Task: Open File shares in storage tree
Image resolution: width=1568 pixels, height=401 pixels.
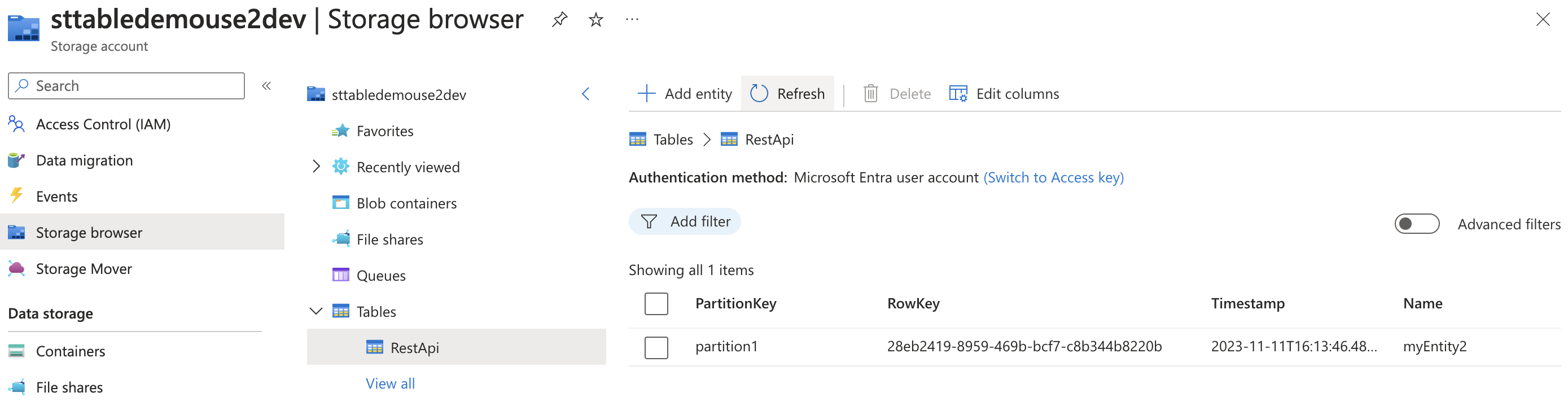Action: tap(389, 239)
